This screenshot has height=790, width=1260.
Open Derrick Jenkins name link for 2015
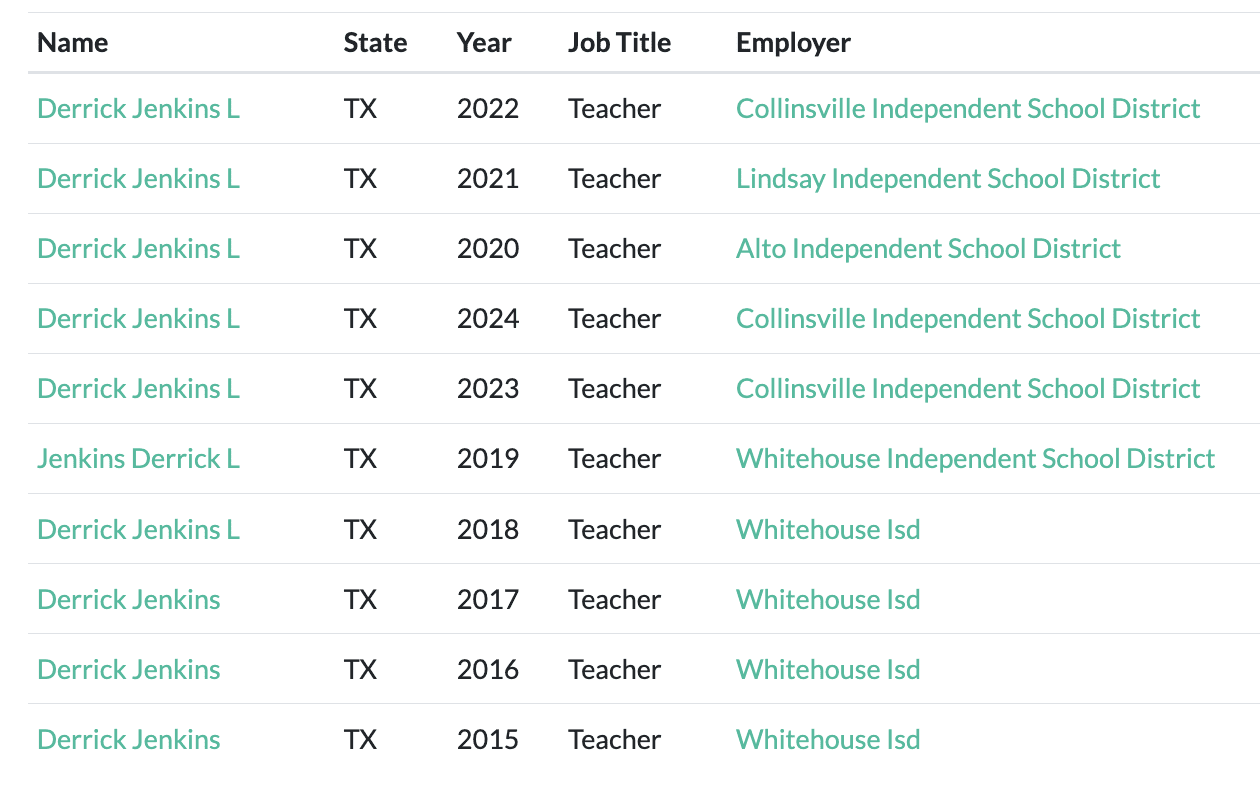tap(128, 739)
